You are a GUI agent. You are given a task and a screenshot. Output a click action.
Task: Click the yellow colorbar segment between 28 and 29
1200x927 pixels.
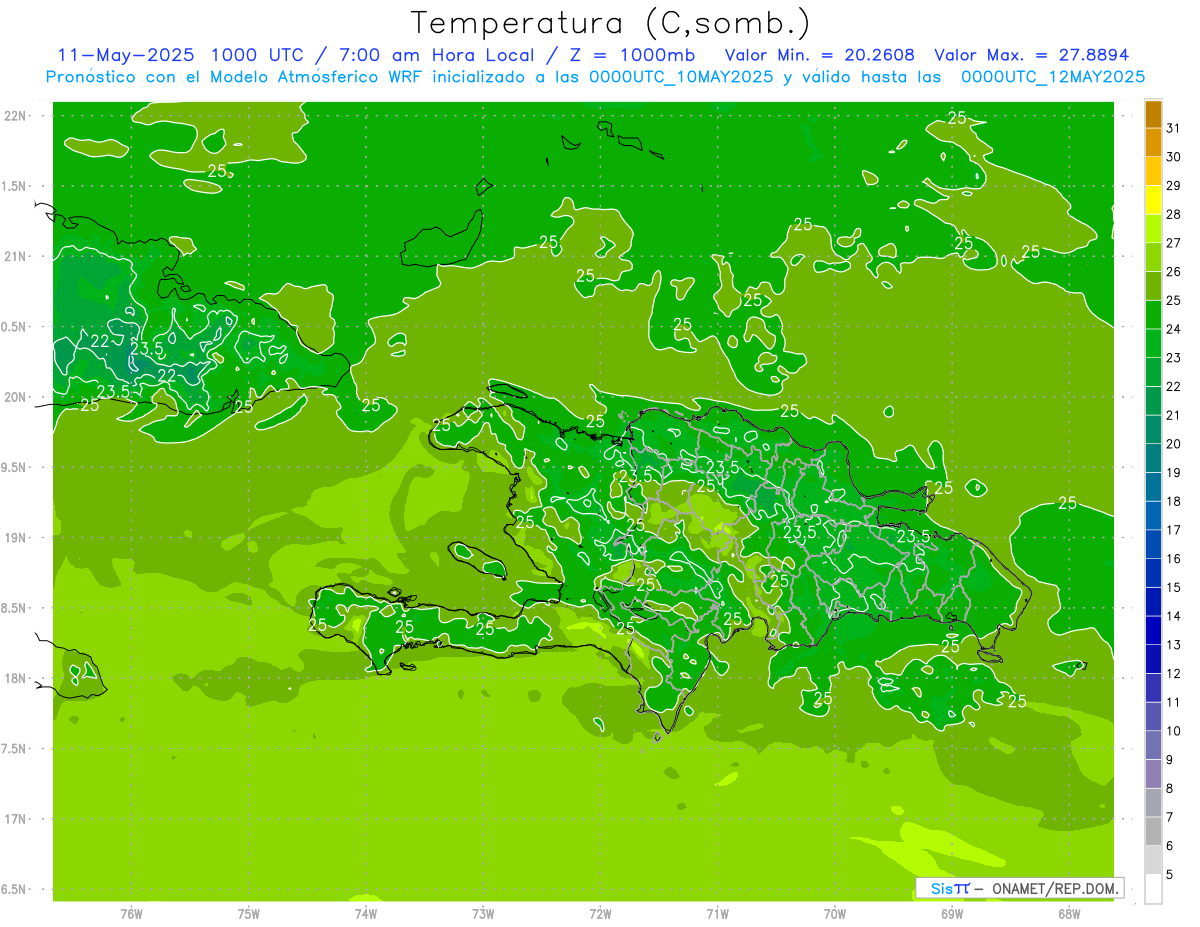click(1153, 200)
